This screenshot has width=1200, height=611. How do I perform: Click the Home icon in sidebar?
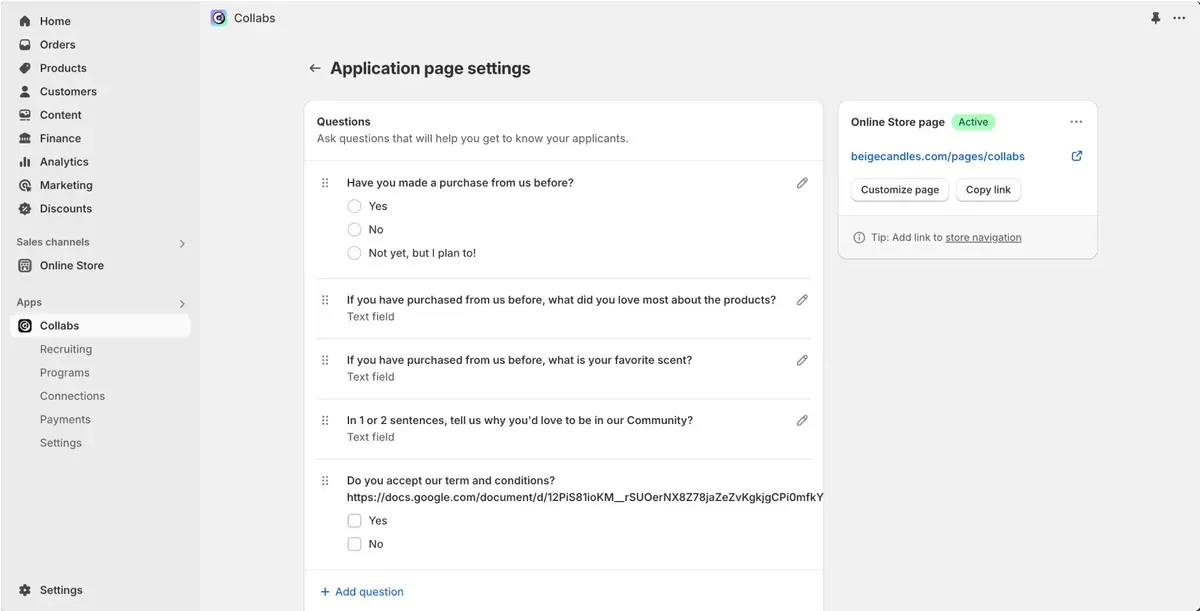[x=25, y=21]
